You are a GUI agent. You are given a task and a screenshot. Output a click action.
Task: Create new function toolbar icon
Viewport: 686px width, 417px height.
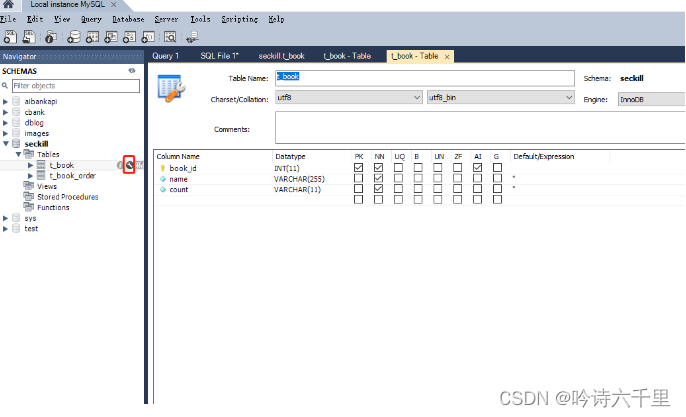point(148,37)
